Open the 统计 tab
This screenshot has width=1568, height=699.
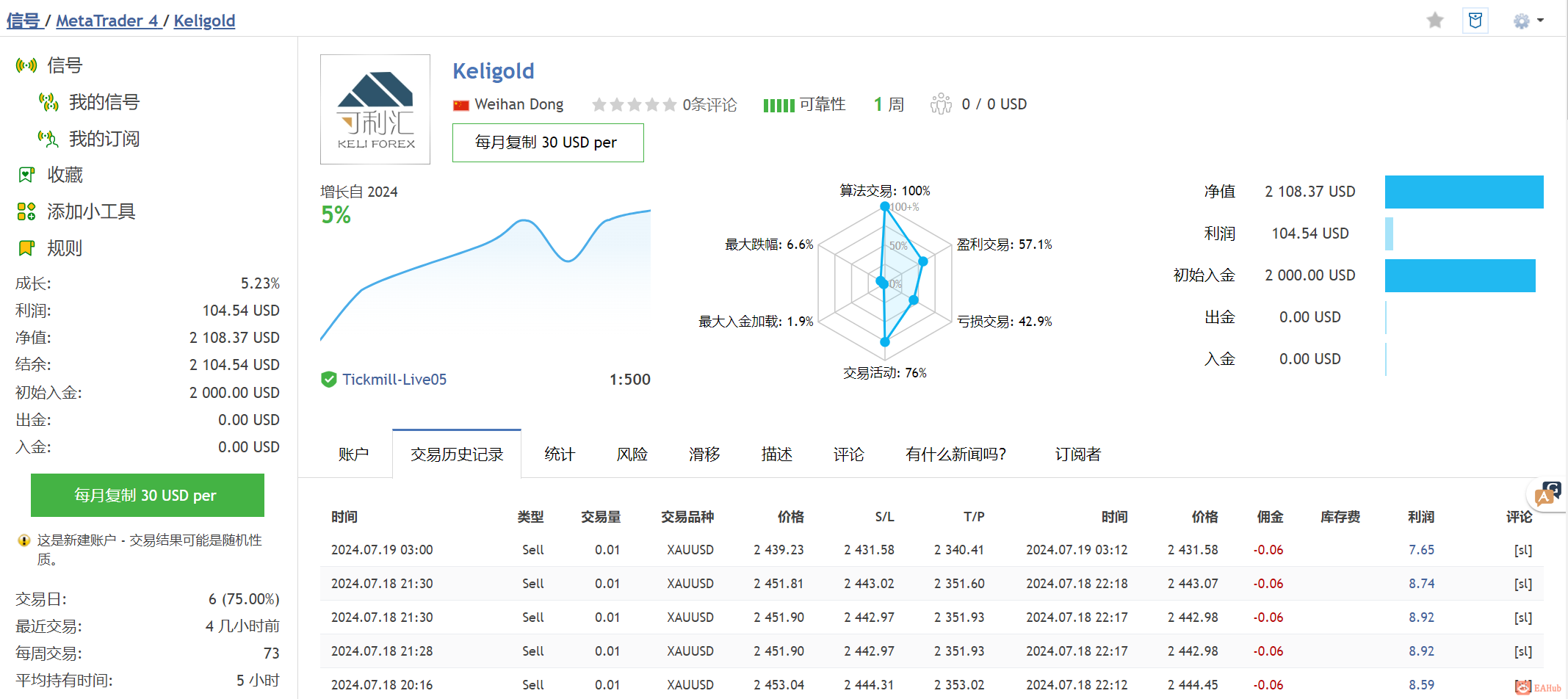(x=560, y=454)
